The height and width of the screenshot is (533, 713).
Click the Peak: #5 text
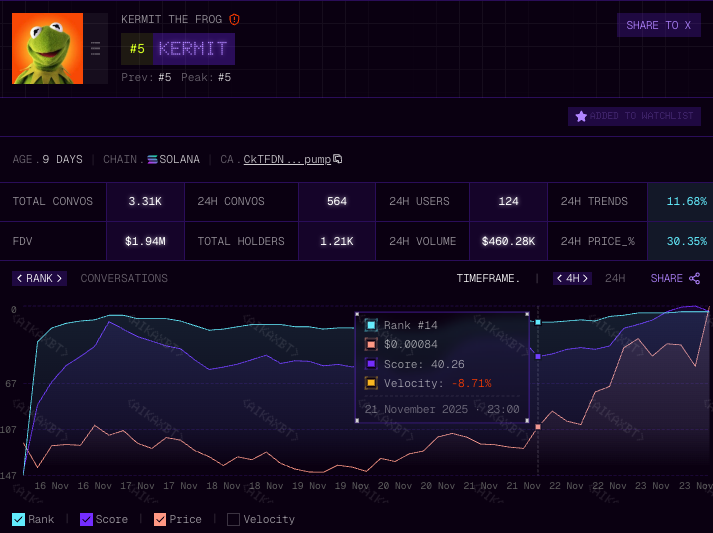click(206, 78)
